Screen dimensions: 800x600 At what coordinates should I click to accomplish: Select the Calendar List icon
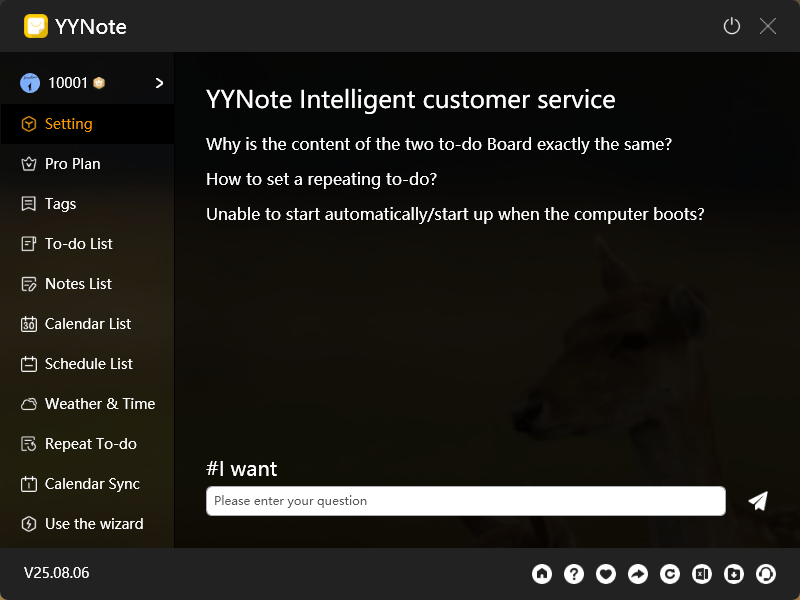(x=28, y=323)
